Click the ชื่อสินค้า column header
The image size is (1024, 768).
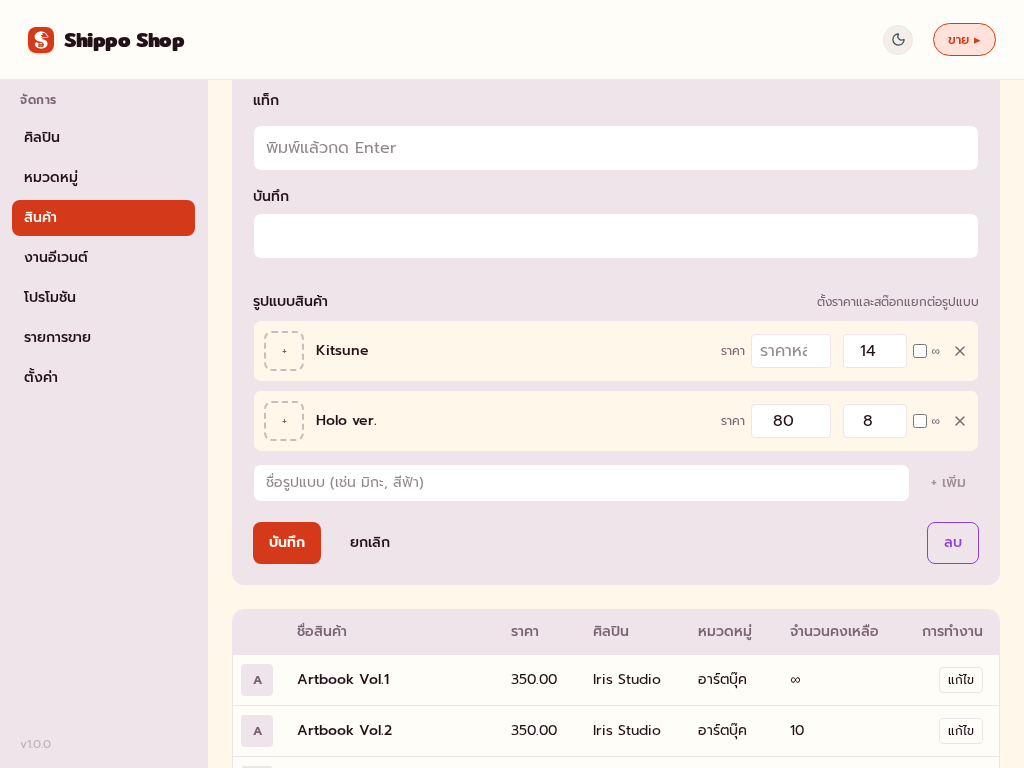pyautogui.click(x=321, y=632)
